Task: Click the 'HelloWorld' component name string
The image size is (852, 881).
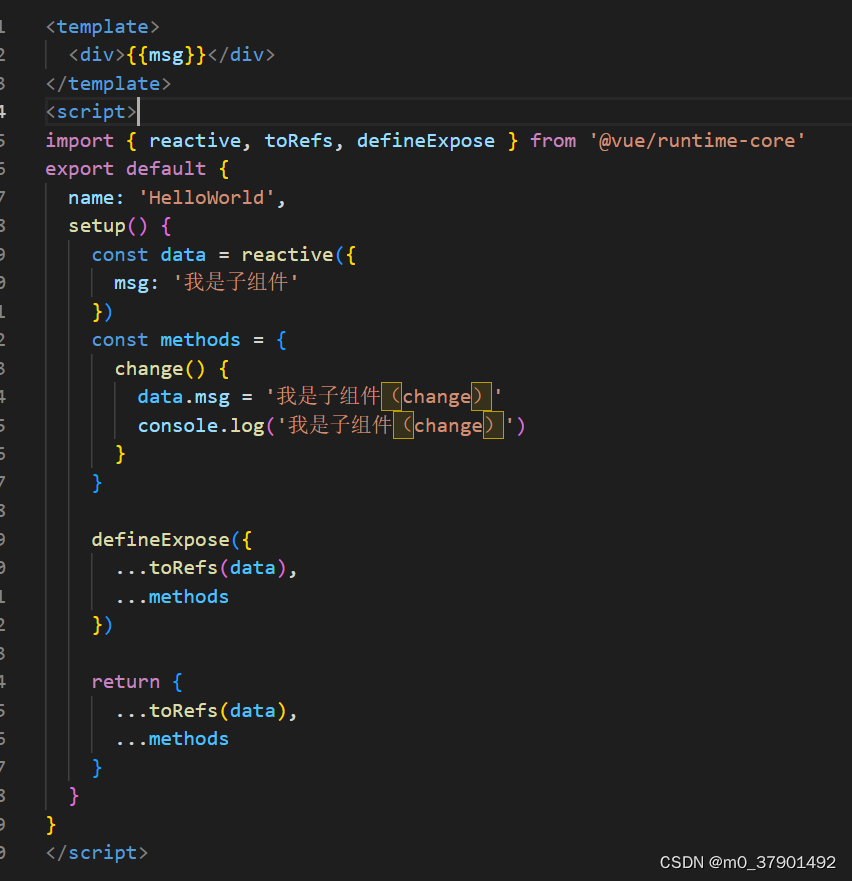Action: (205, 197)
